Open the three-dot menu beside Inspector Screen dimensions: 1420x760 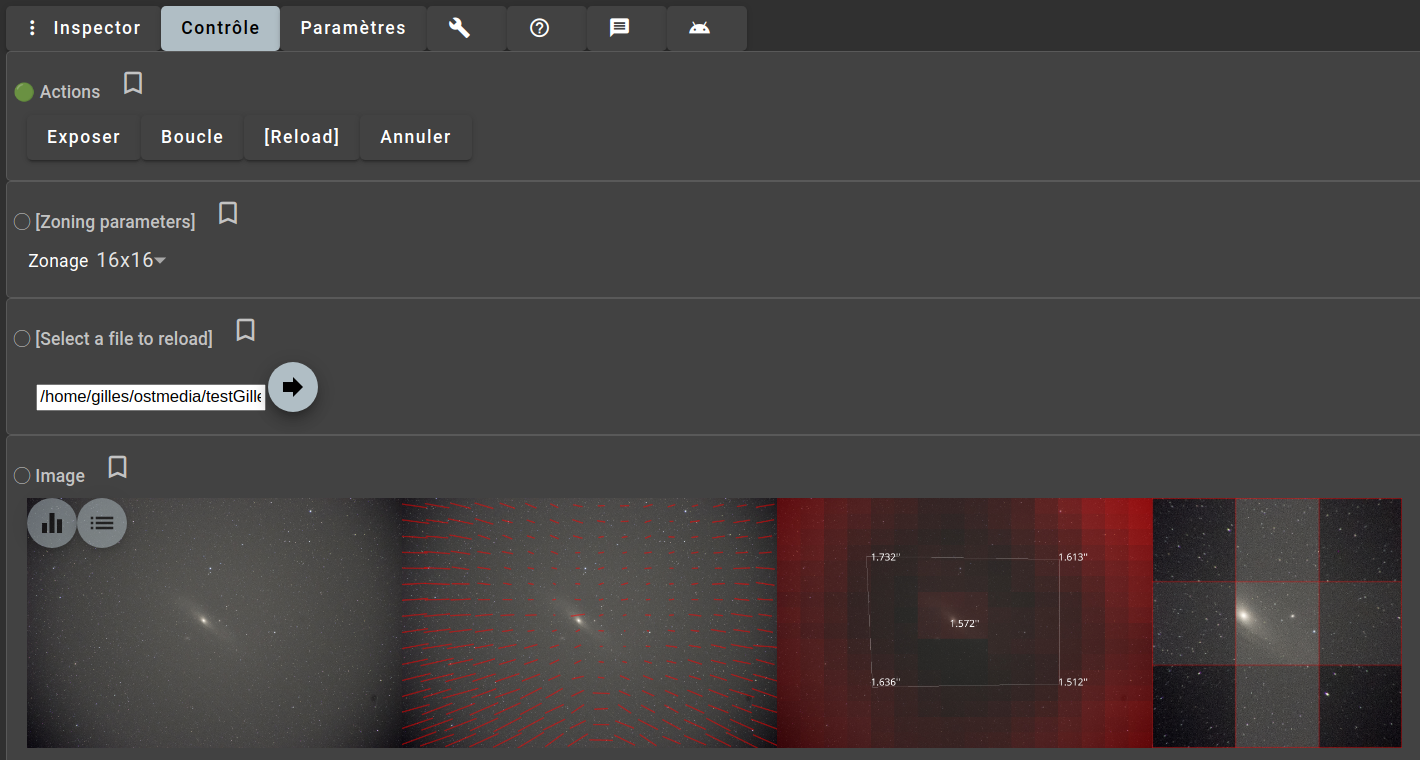tap(32, 28)
